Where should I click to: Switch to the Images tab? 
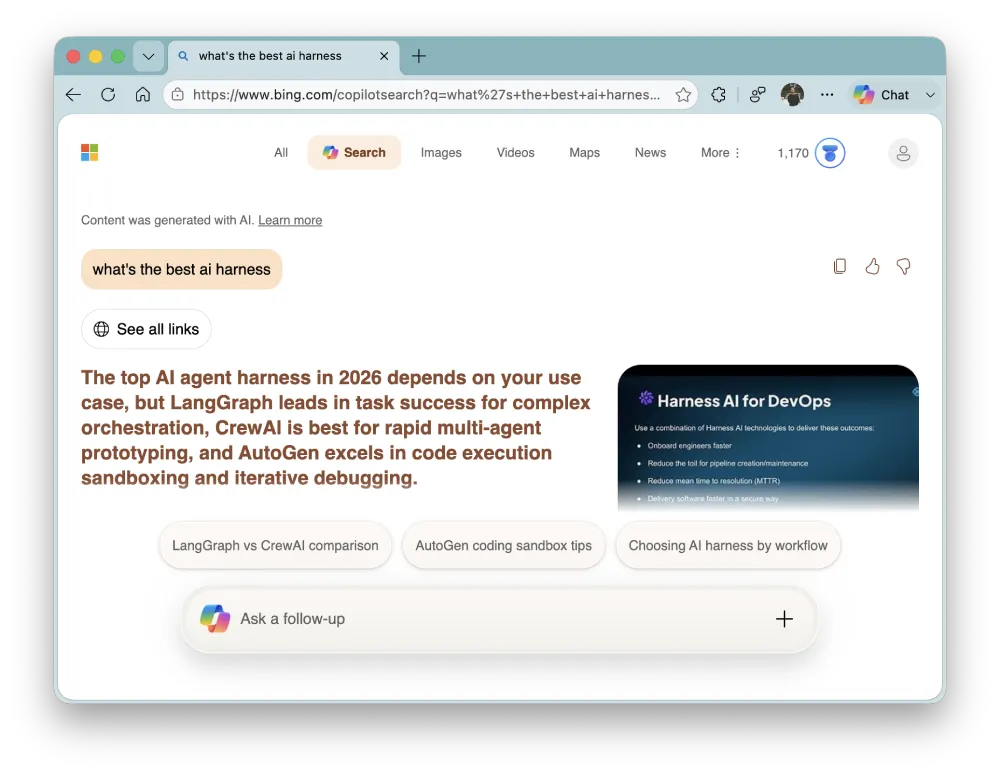click(441, 153)
